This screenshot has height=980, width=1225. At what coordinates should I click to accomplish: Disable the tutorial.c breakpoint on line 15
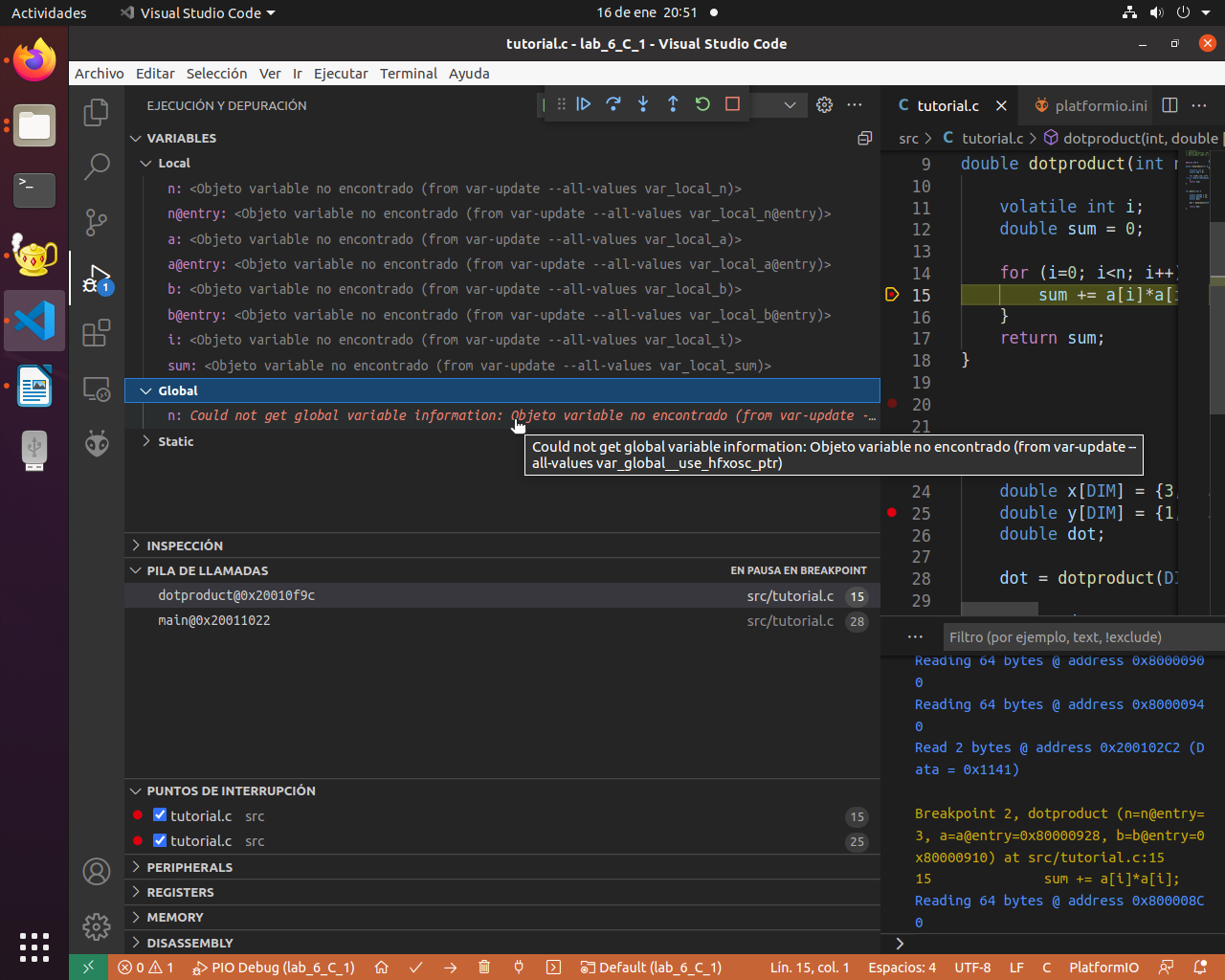click(x=159, y=815)
